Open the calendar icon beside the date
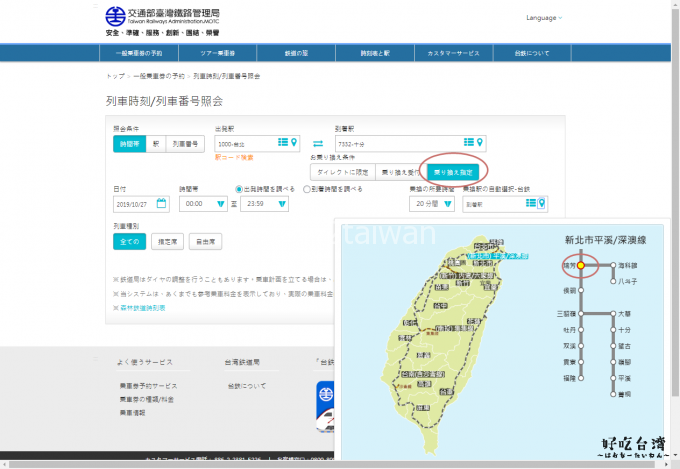The width and height of the screenshot is (680, 469). (x=162, y=203)
